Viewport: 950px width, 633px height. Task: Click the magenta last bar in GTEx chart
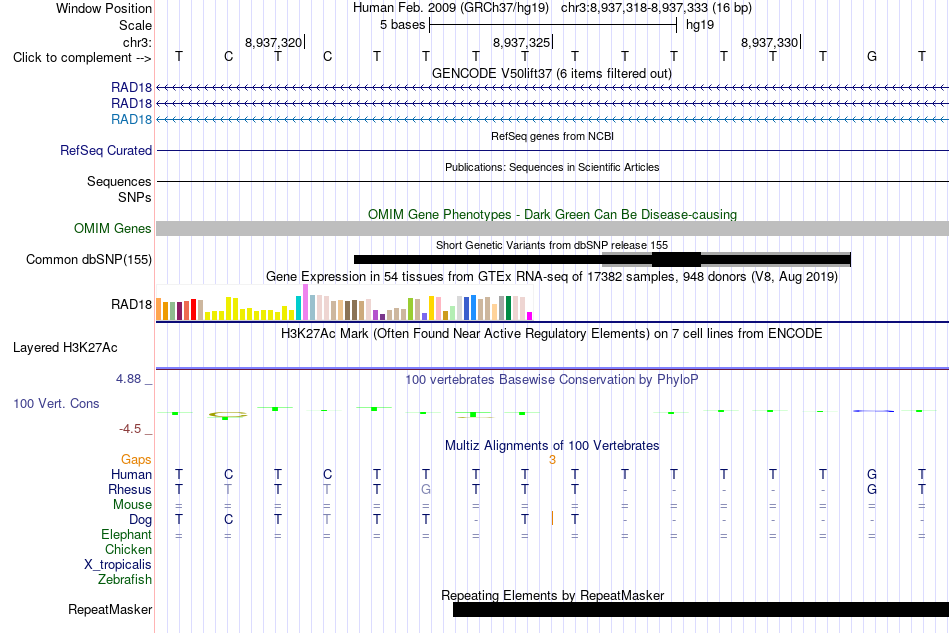click(x=530, y=316)
